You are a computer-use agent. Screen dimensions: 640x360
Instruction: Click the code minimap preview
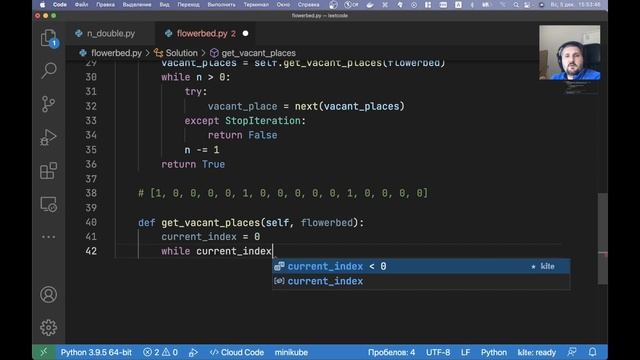[x=581, y=88]
